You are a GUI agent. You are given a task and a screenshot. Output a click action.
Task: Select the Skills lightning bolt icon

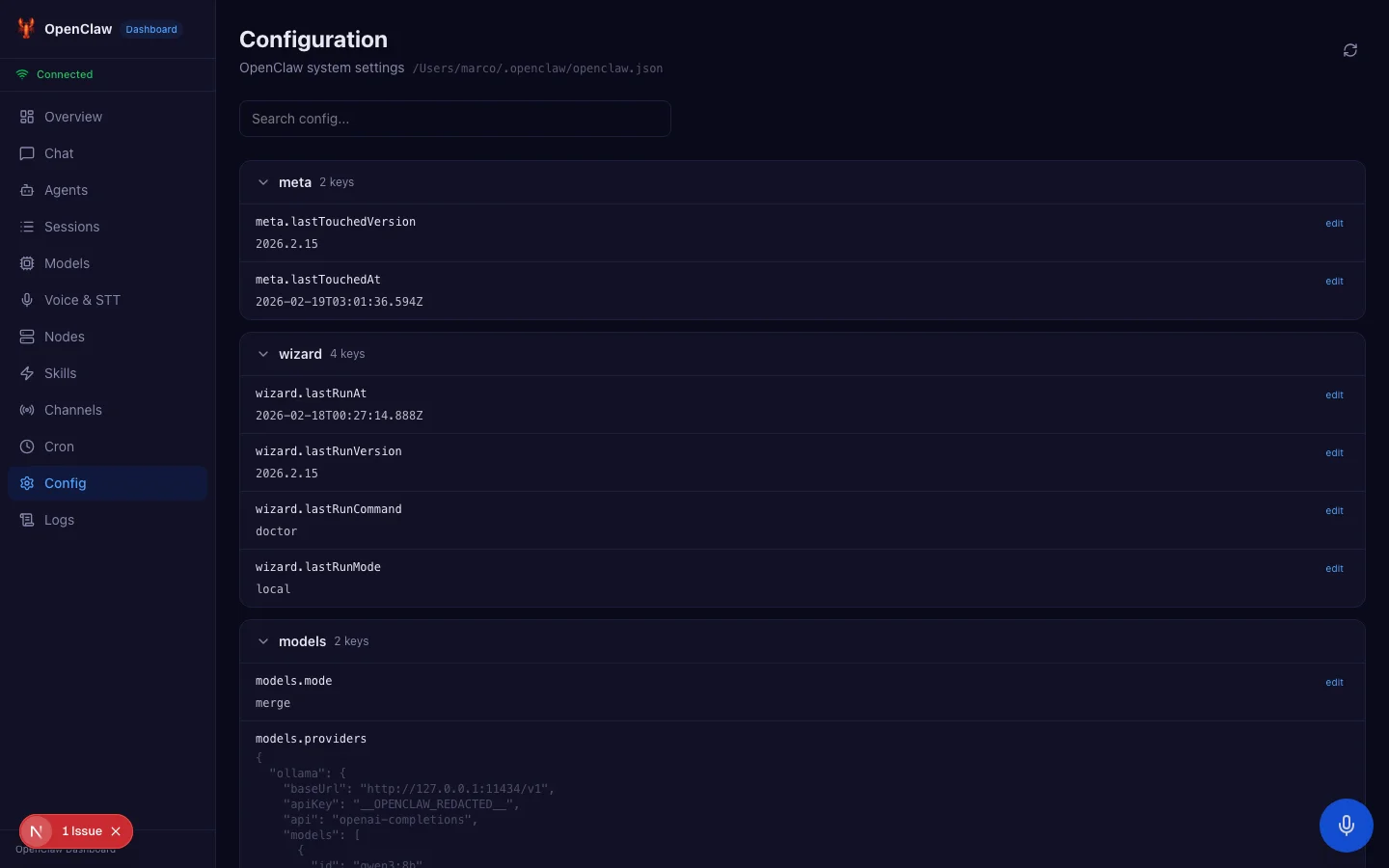pos(27,373)
